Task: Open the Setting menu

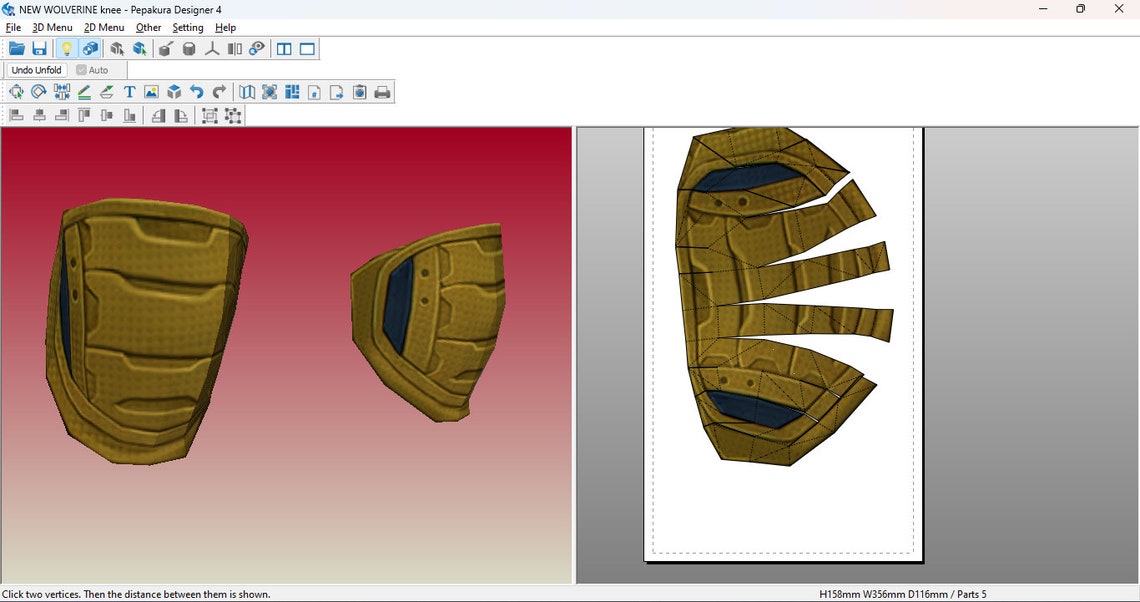Action: (187, 27)
